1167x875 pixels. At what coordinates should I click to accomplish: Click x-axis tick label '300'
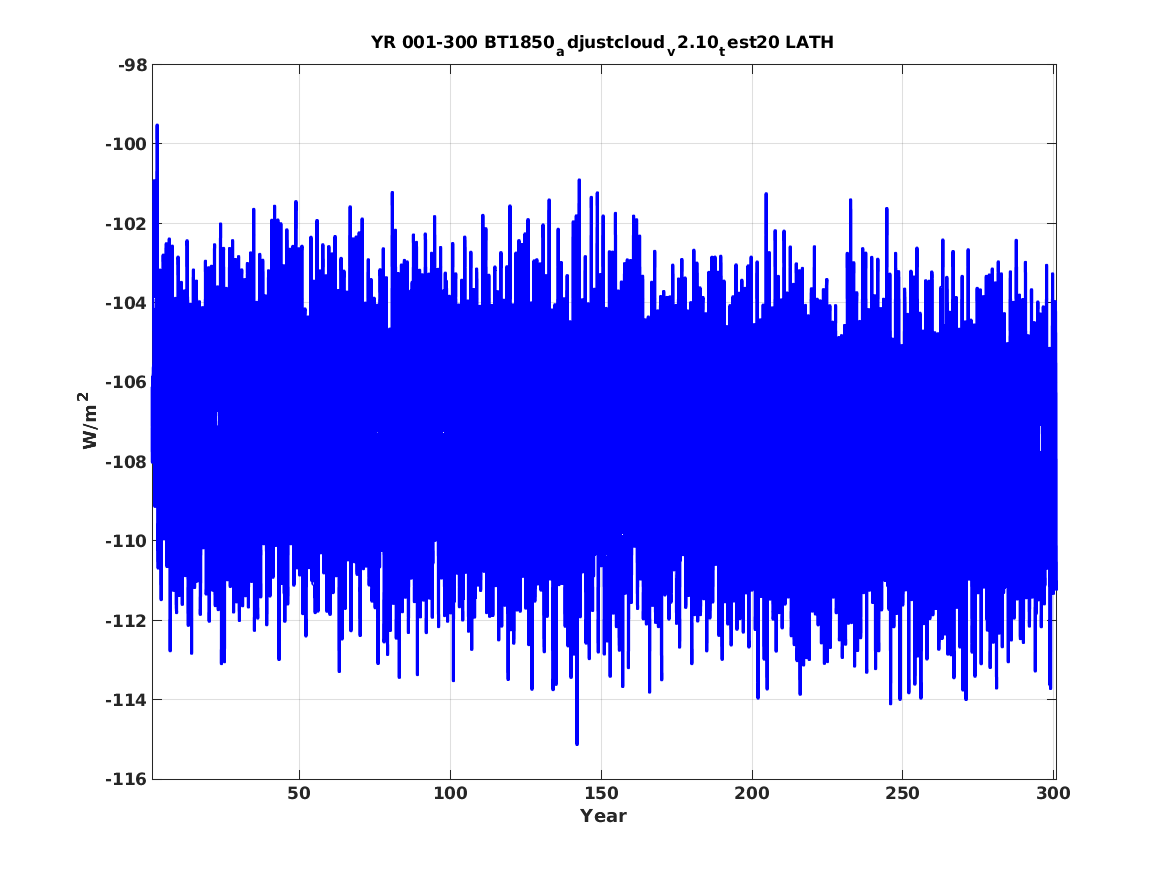(1053, 793)
